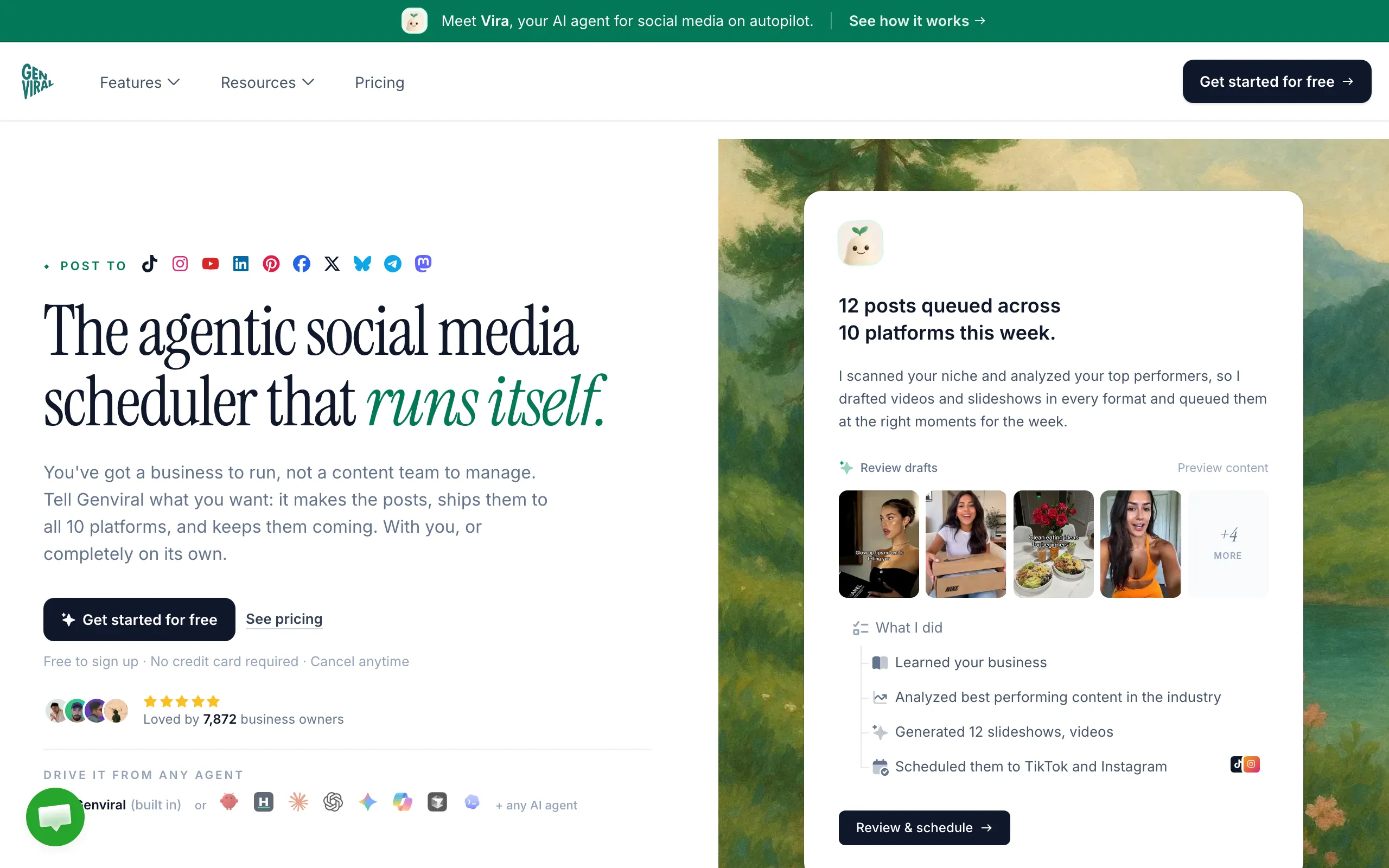This screenshot has height=868, width=1389.
Task: Click the sparkle icon next to Review drafts
Action: (845, 467)
